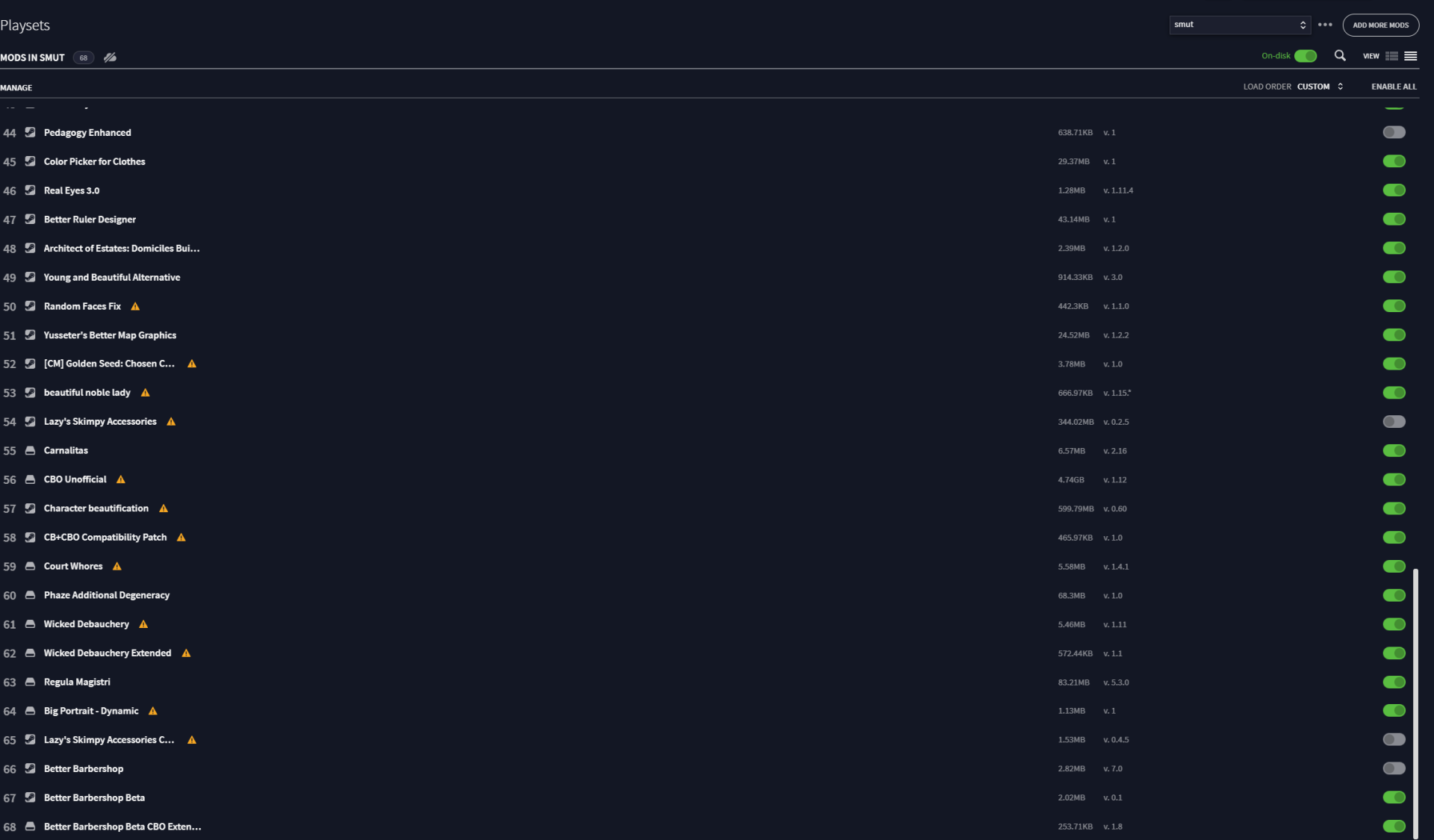This screenshot has height=840, width=1434.
Task: Click the Manage label
Action: coord(16,87)
